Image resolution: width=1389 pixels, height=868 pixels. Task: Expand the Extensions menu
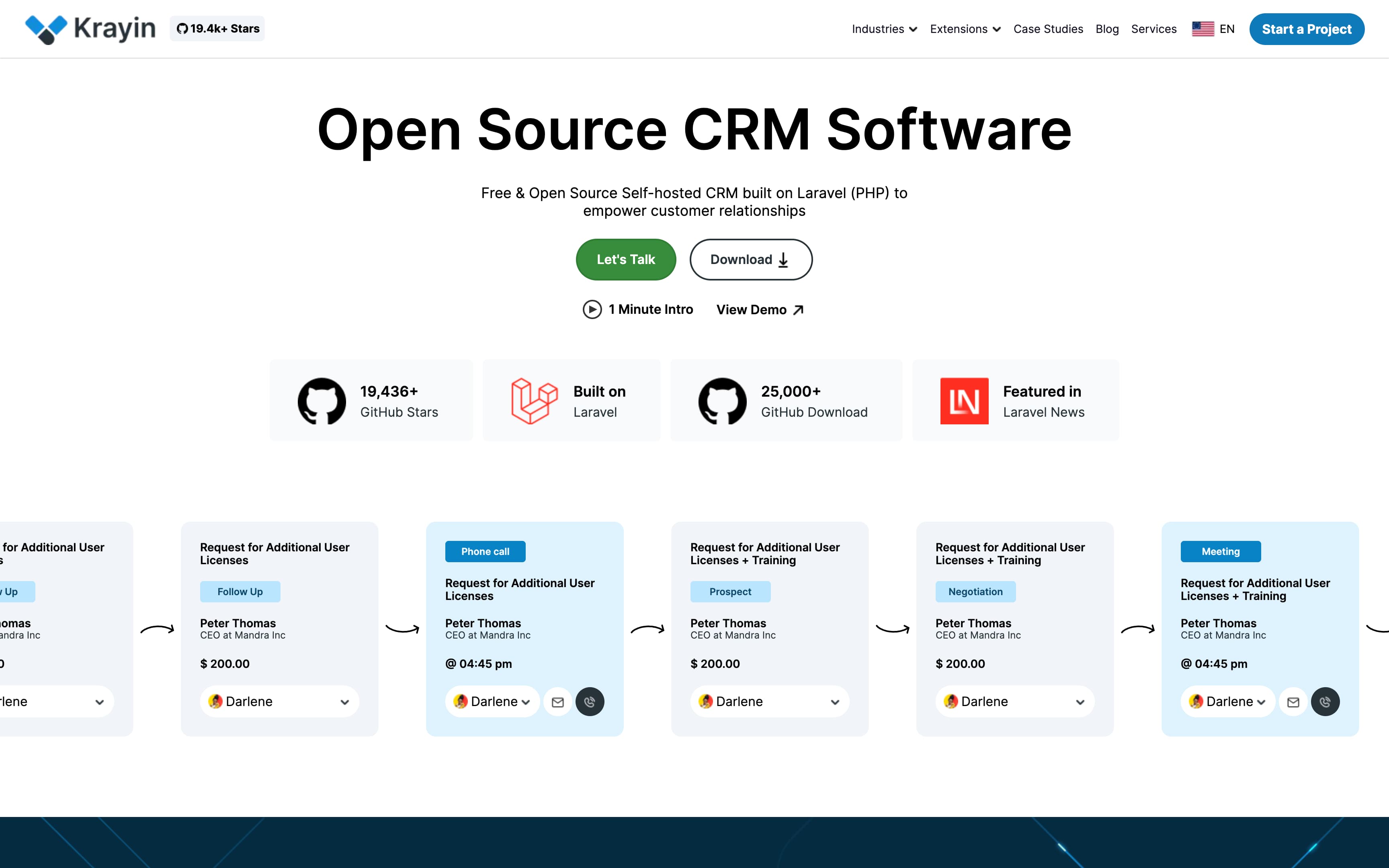965,29
